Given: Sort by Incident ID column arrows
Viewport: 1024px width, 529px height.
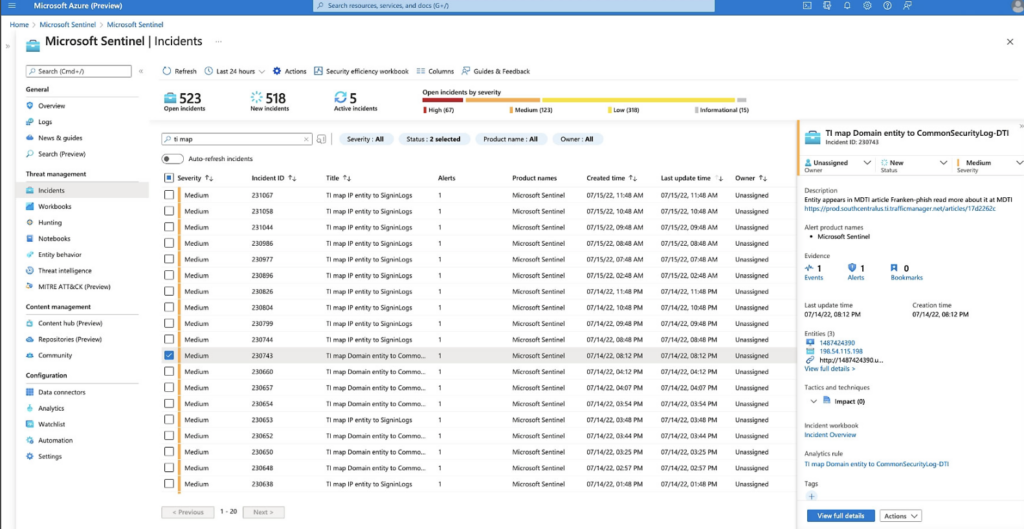Looking at the screenshot, I should (x=293, y=178).
